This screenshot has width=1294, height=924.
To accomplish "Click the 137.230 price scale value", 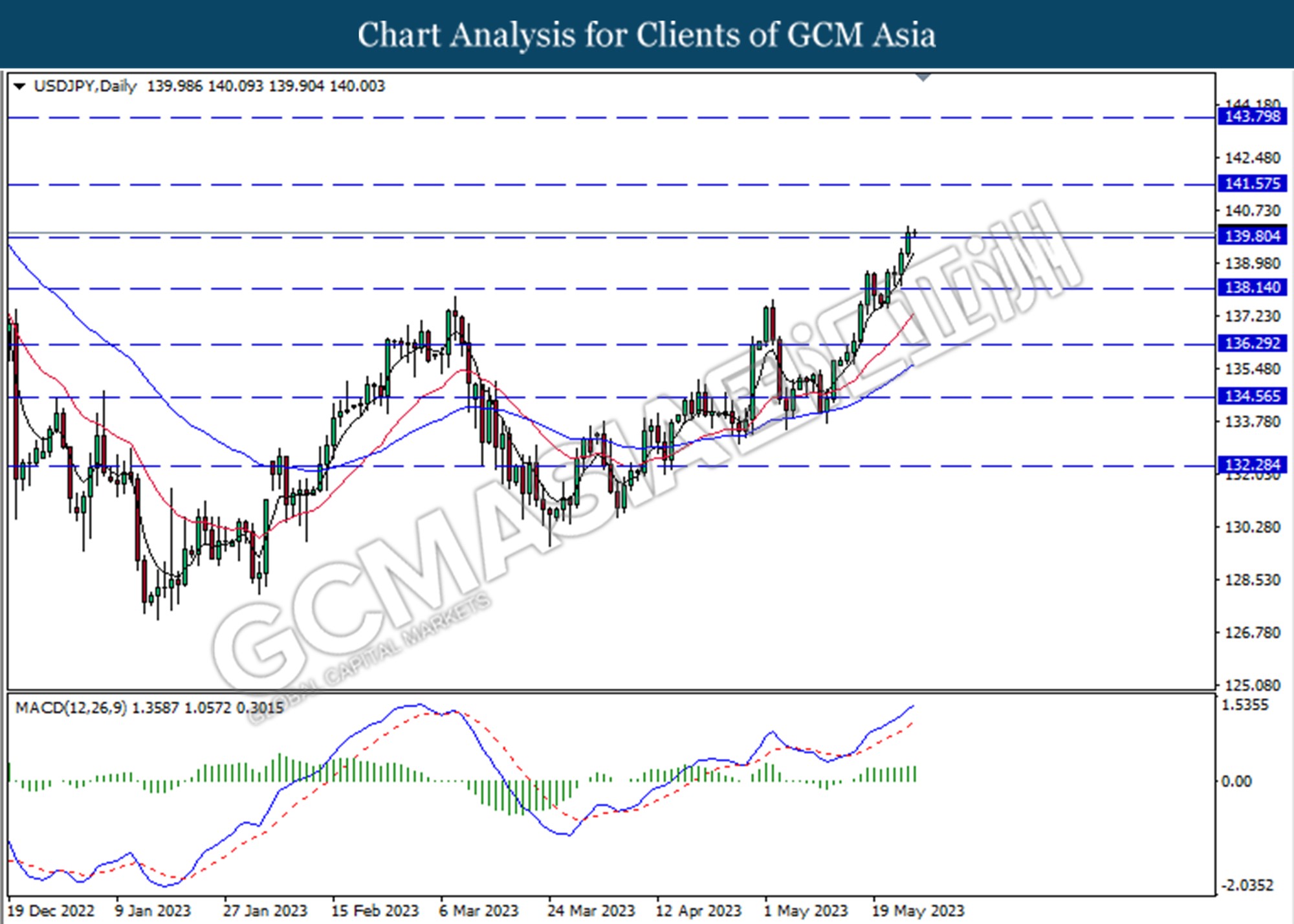I will (1253, 316).
